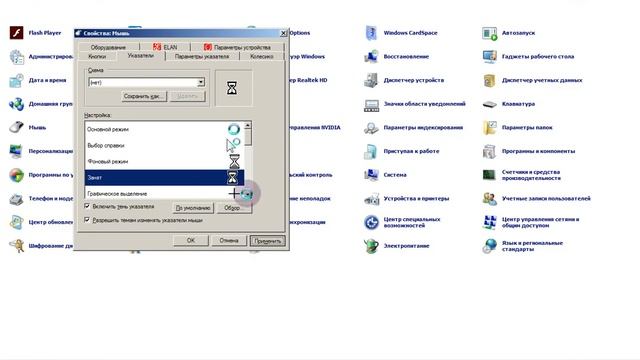Click the pointer list scrollbar thumb
Screen dimensions: 640x360
pos(248,138)
